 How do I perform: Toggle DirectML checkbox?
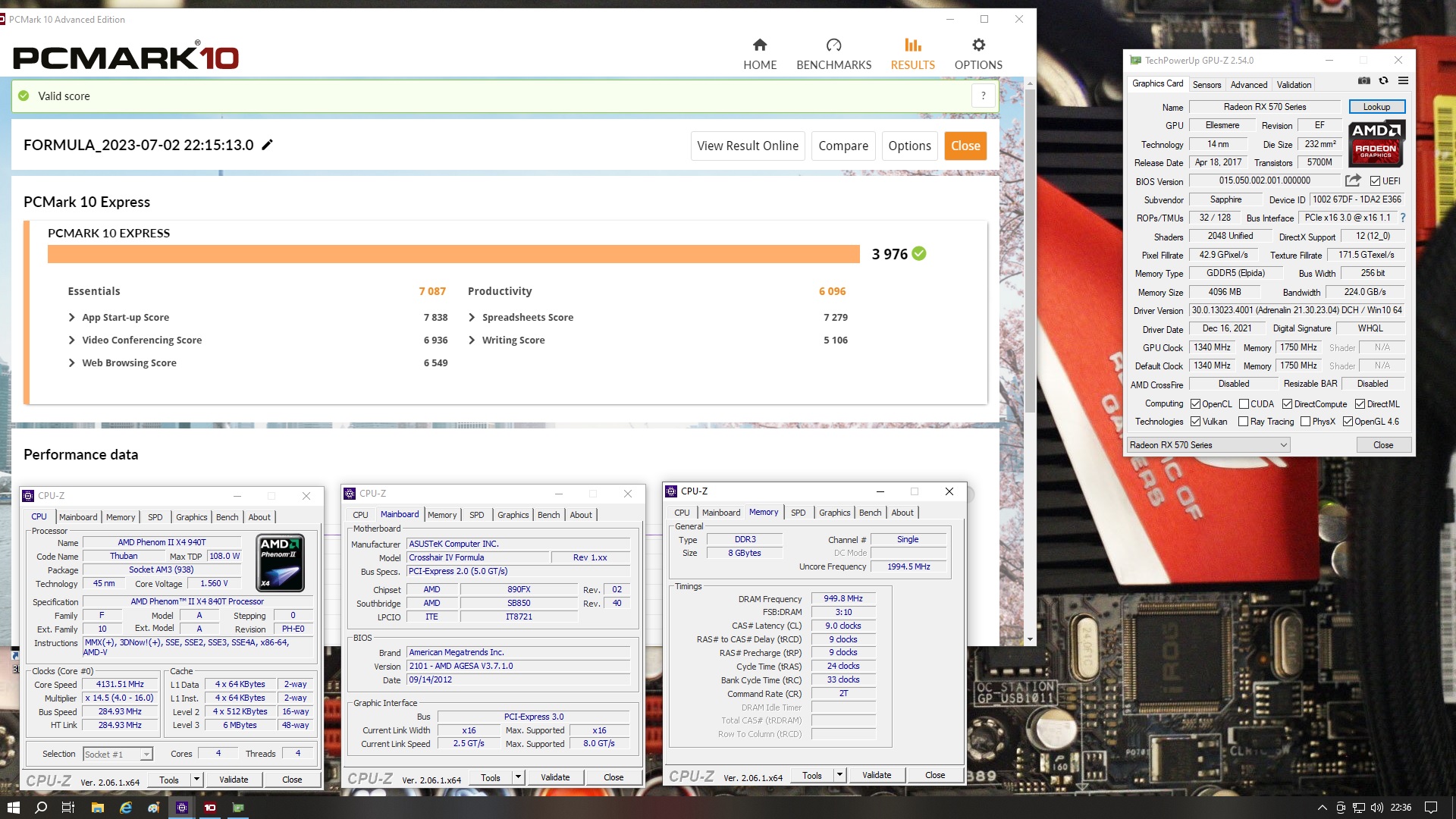pos(1360,404)
